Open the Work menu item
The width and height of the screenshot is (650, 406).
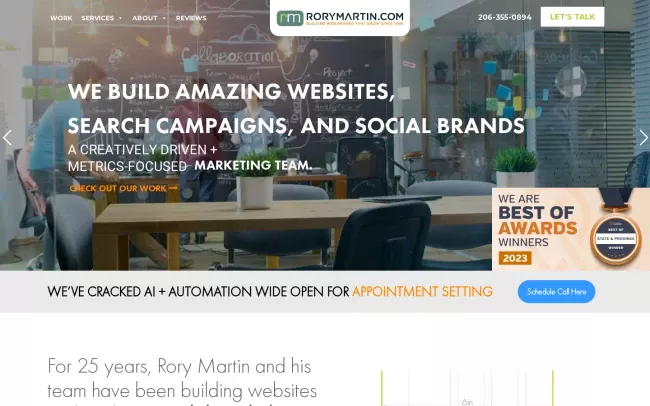click(x=61, y=18)
